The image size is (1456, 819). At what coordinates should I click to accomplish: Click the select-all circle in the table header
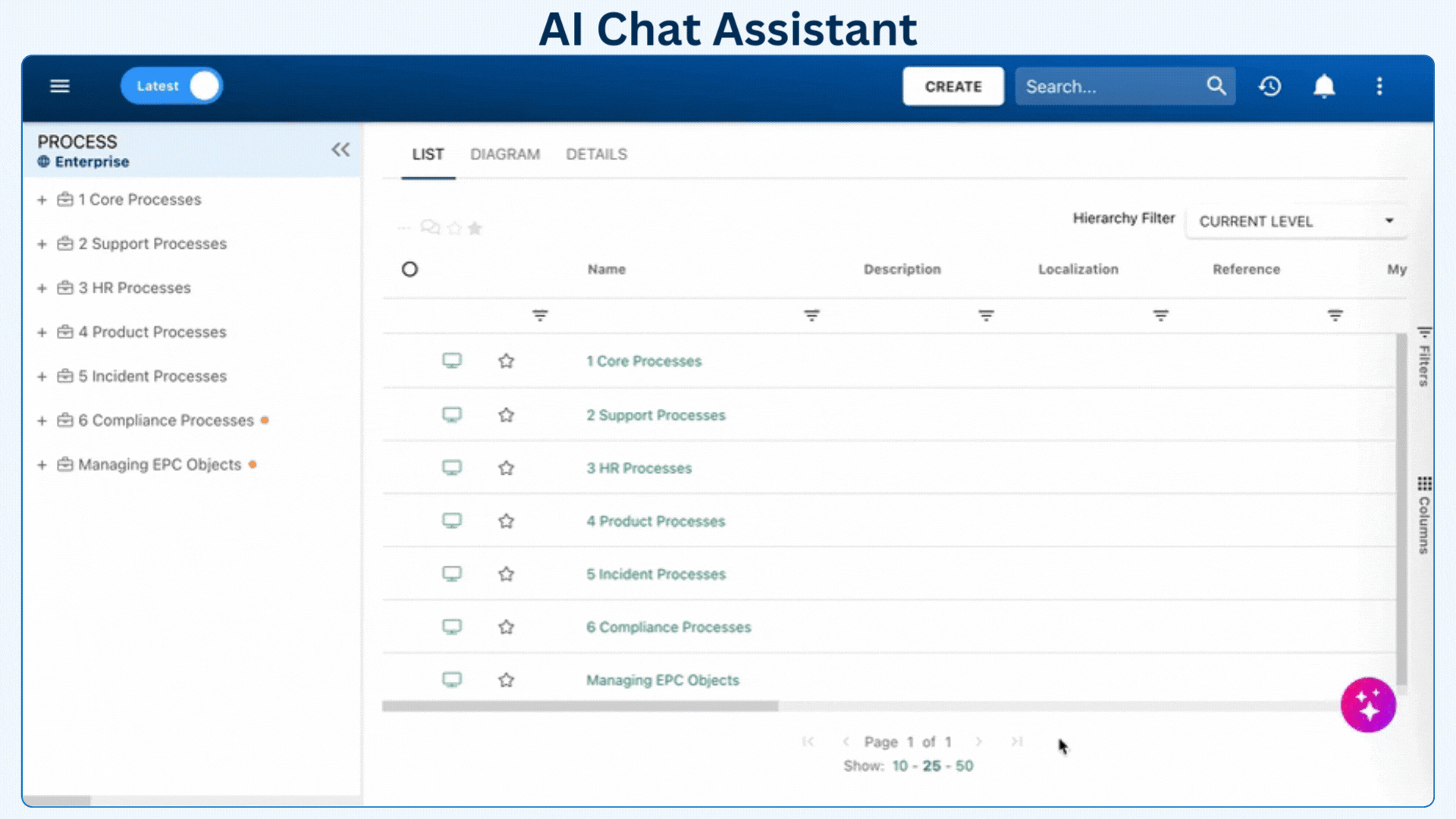(409, 269)
